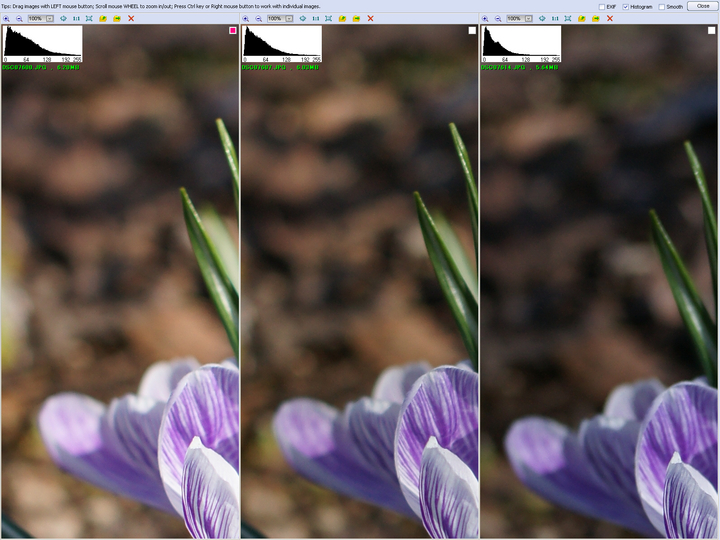
Task: Click the yellow edit-folder icon for DSC07600.JPG
Action: pyautogui.click(x=103, y=18)
